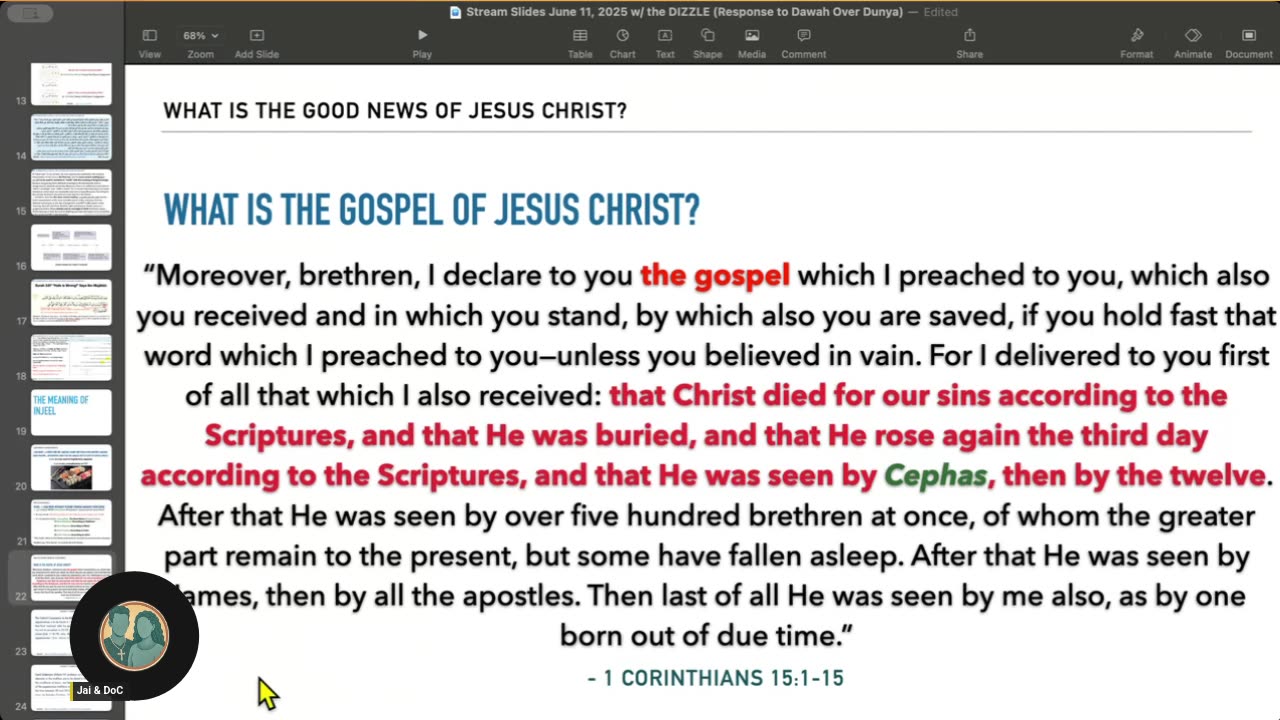The image size is (1280, 720).
Task: Click the document title in title bar
Action: click(685, 12)
